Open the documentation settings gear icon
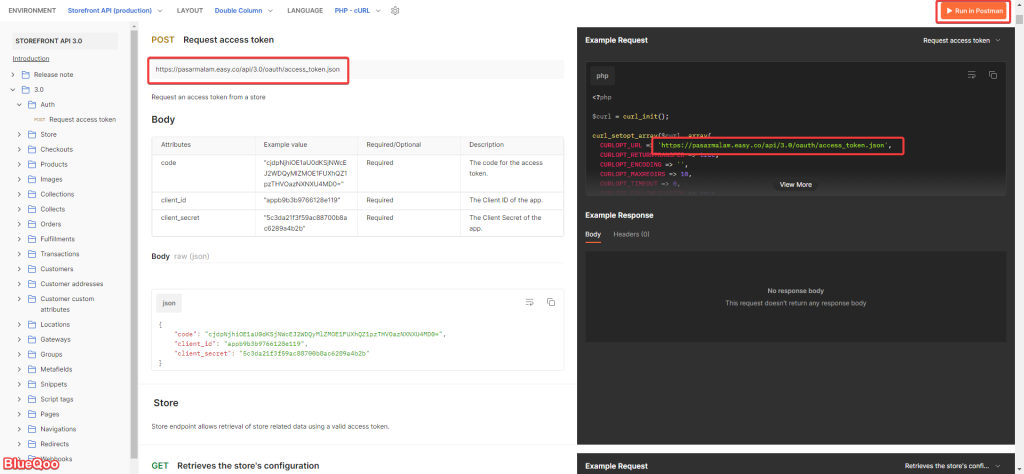1024x474 pixels. click(x=395, y=11)
